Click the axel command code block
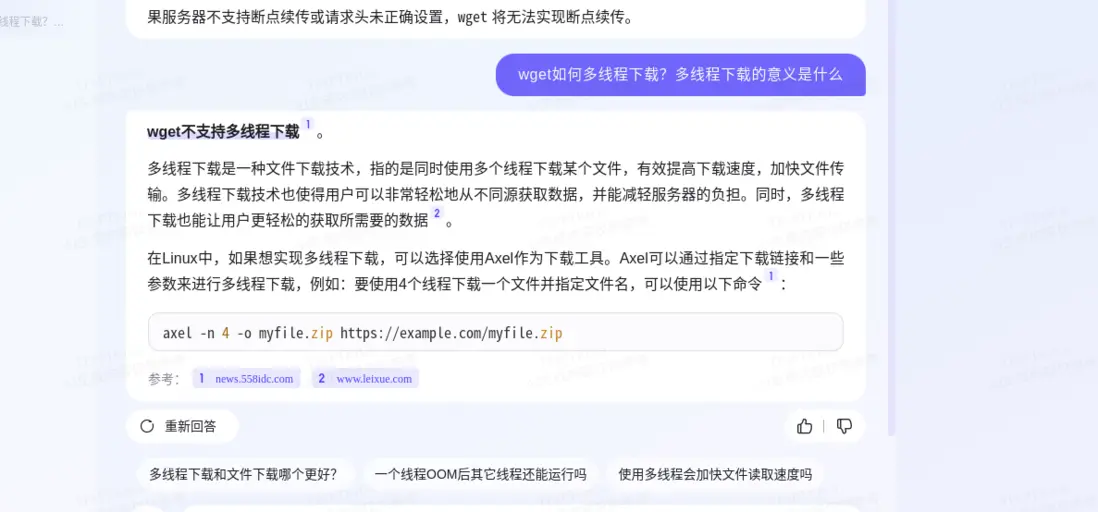The height and width of the screenshot is (512, 1098). pos(496,332)
